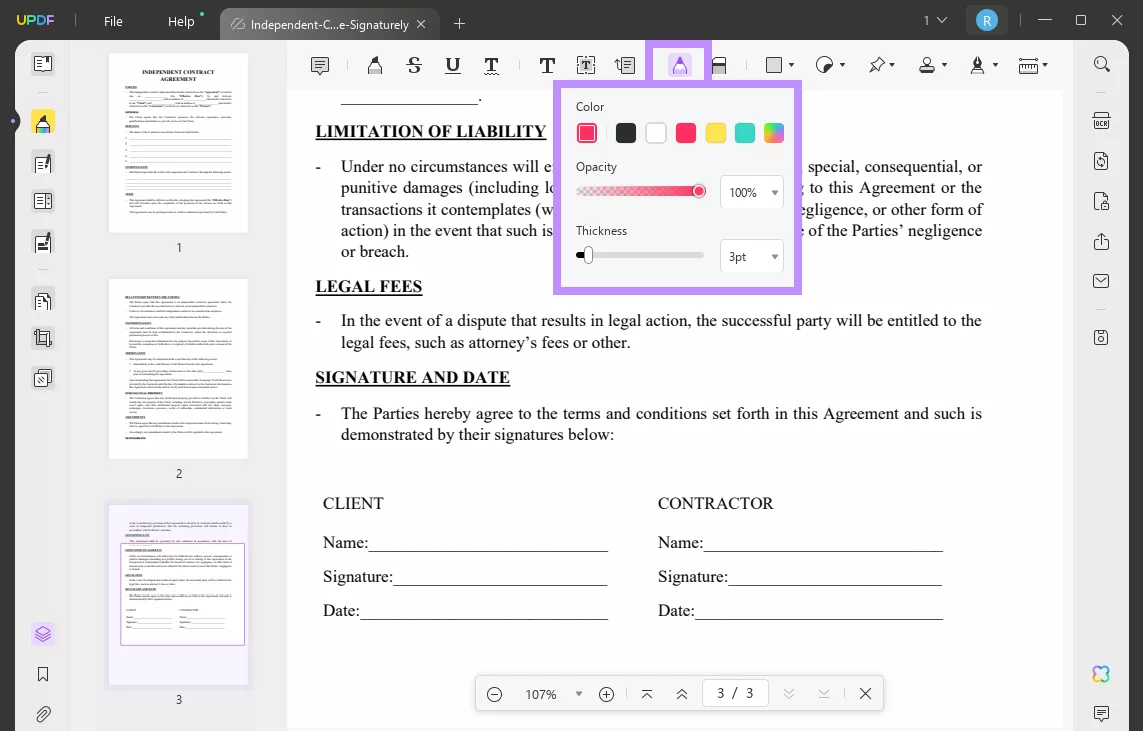The height and width of the screenshot is (731, 1143).
Task: Open the Save as Other icon
Action: tap(1101, 337)
